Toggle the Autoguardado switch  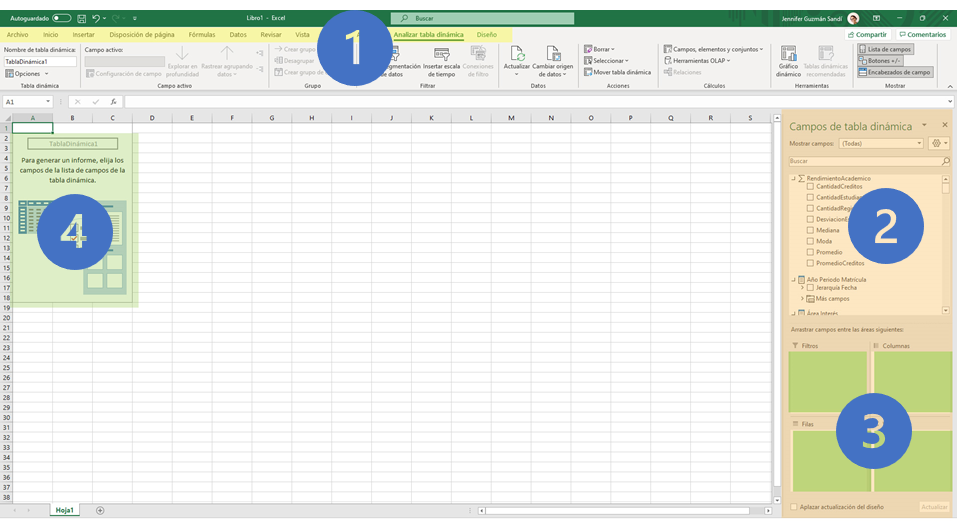click(x=61, y=18)
